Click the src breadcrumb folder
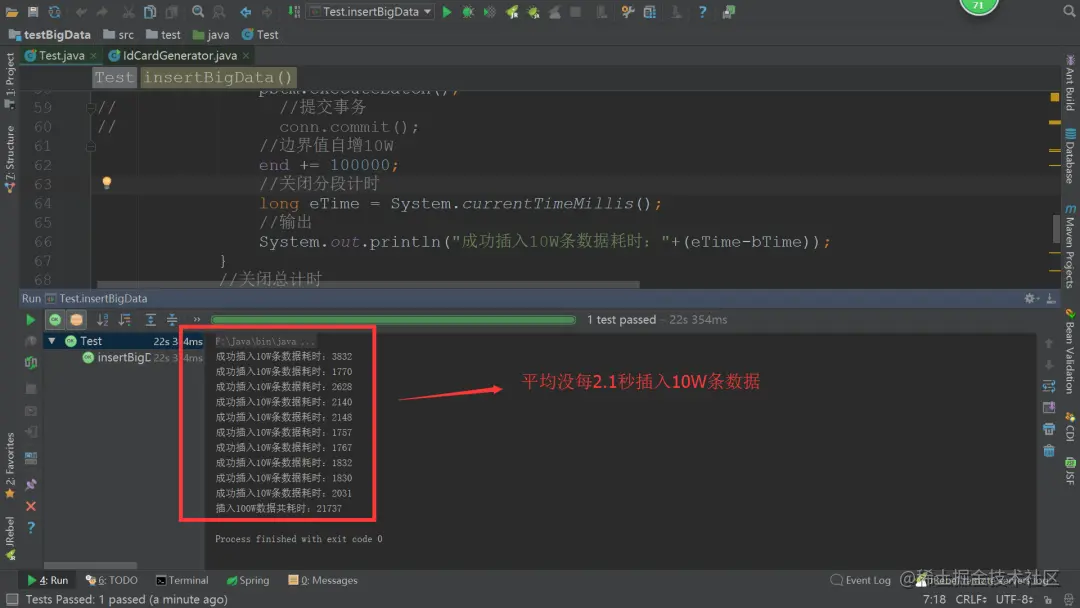 (x=118, y=34)
